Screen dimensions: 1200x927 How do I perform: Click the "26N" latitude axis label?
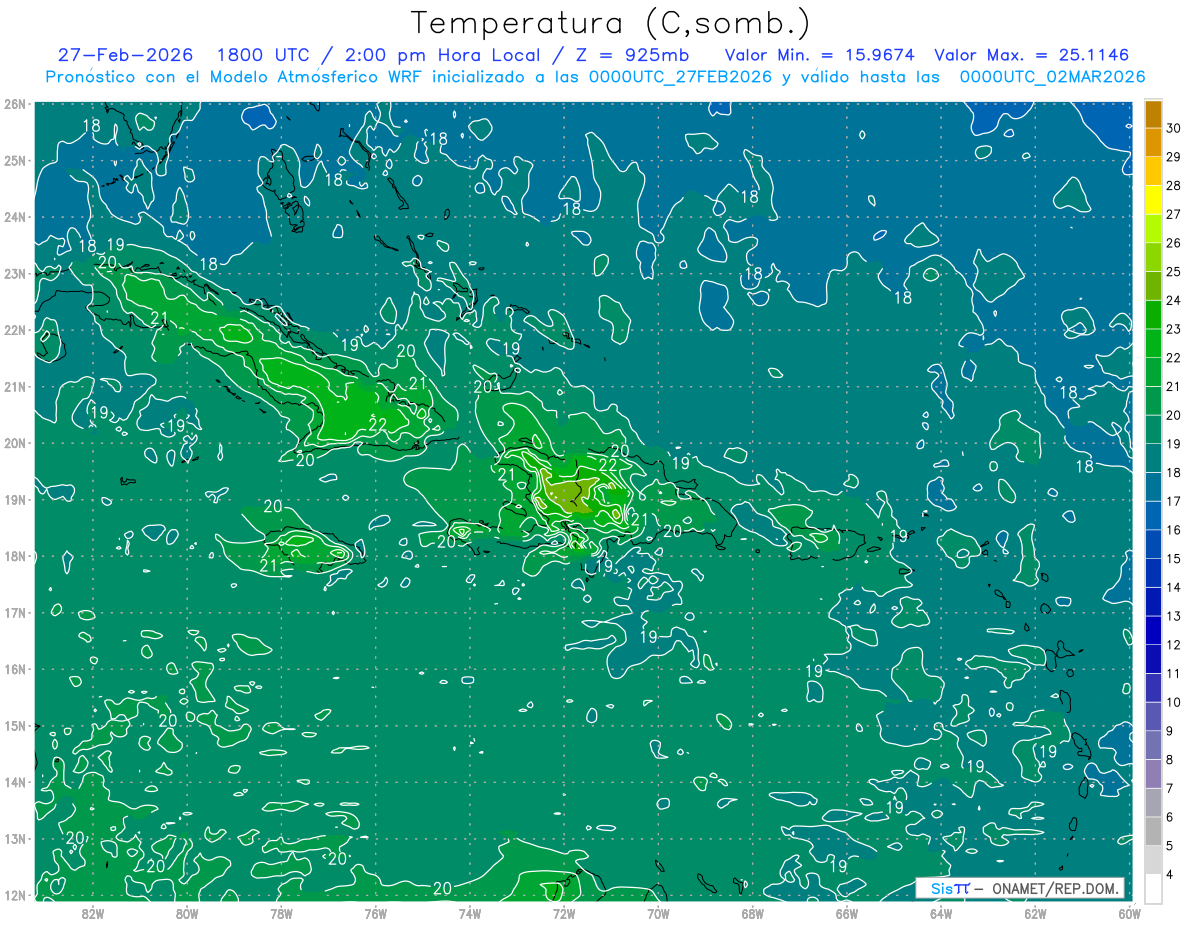click(14, 103)
